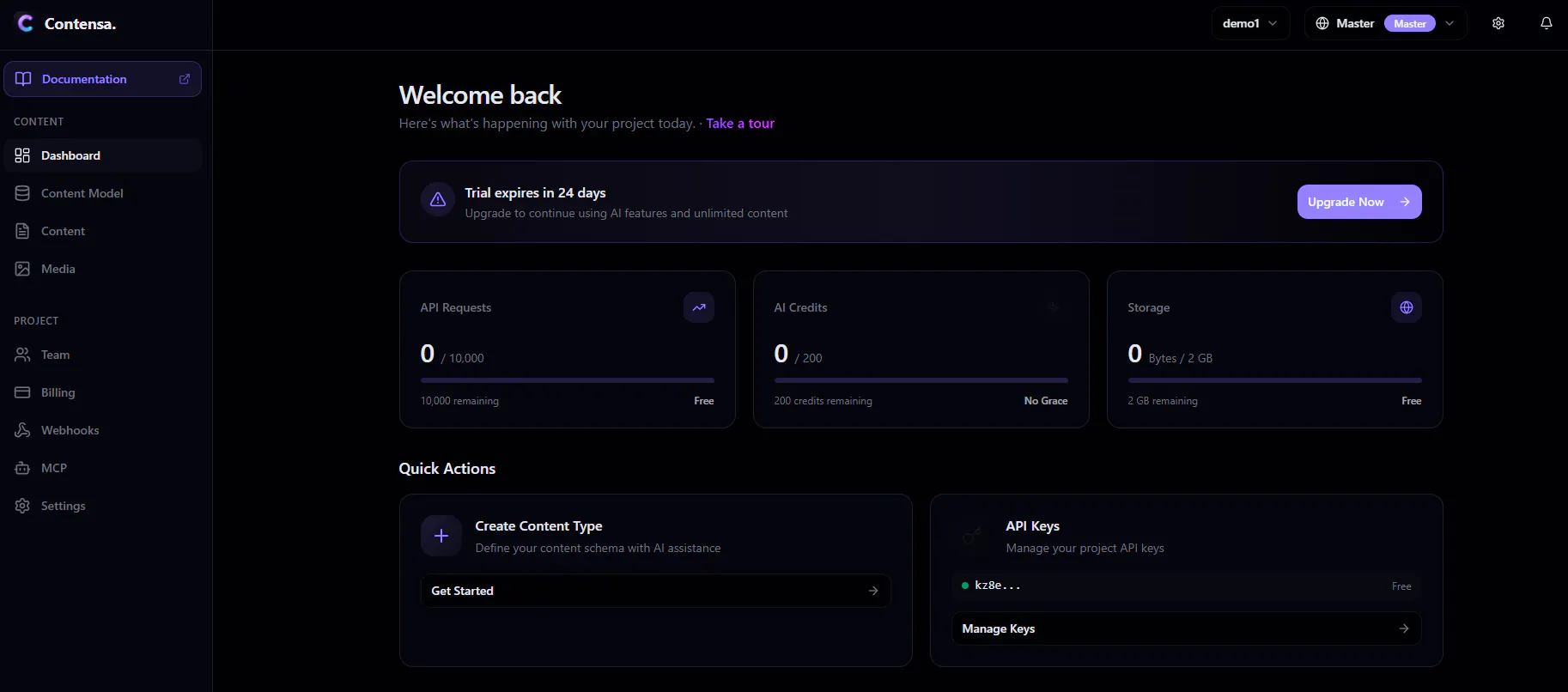Click the Documentation external link icon
The width and height of the screenshot is (1568, 692).
tap(184, 79)
